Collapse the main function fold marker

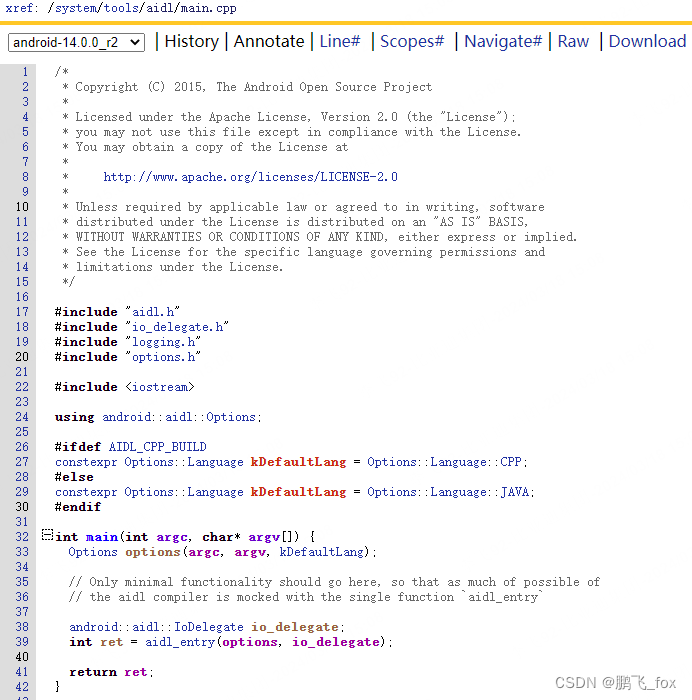point(47,534)
